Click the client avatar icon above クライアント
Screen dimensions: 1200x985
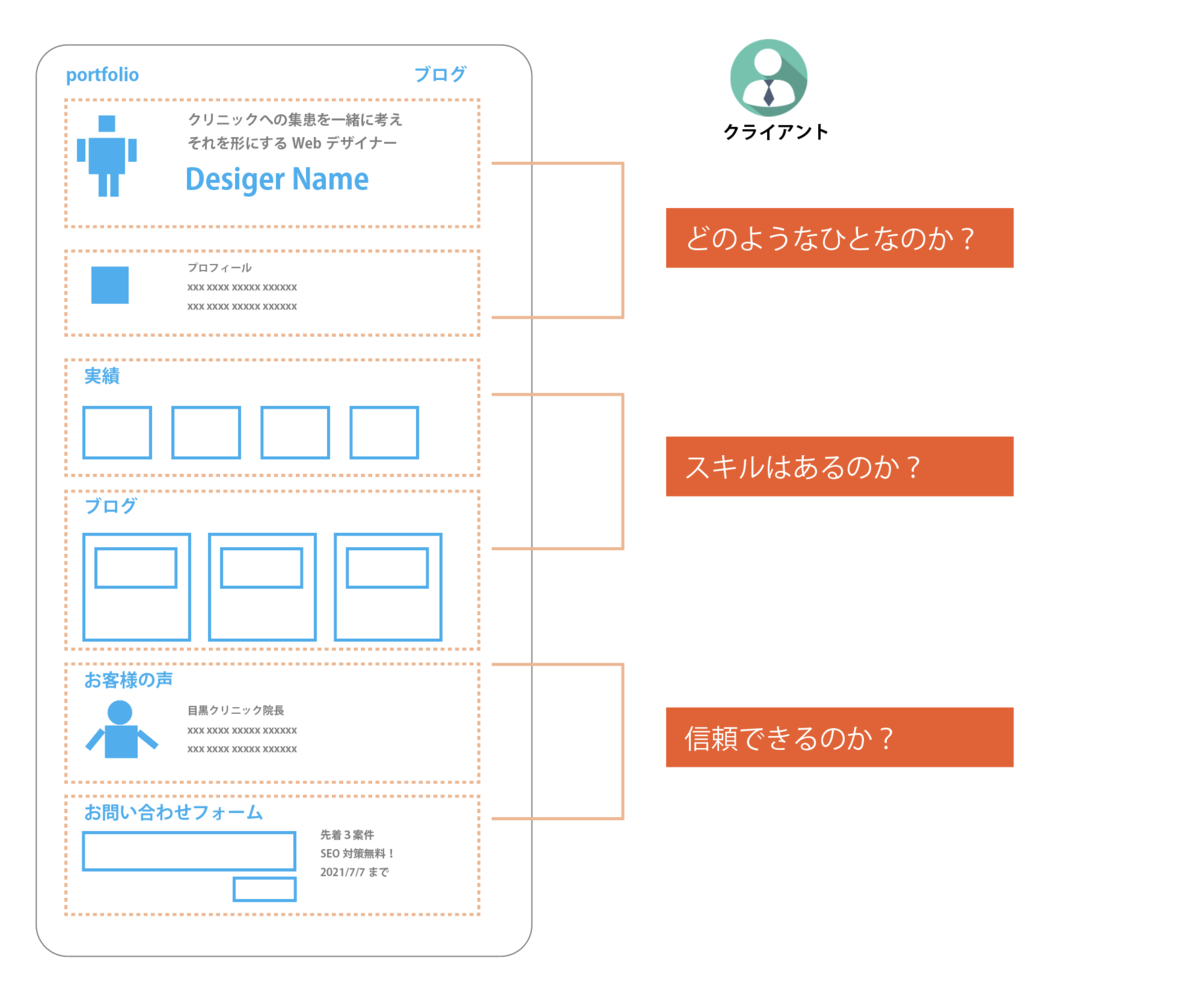point(769,78)
